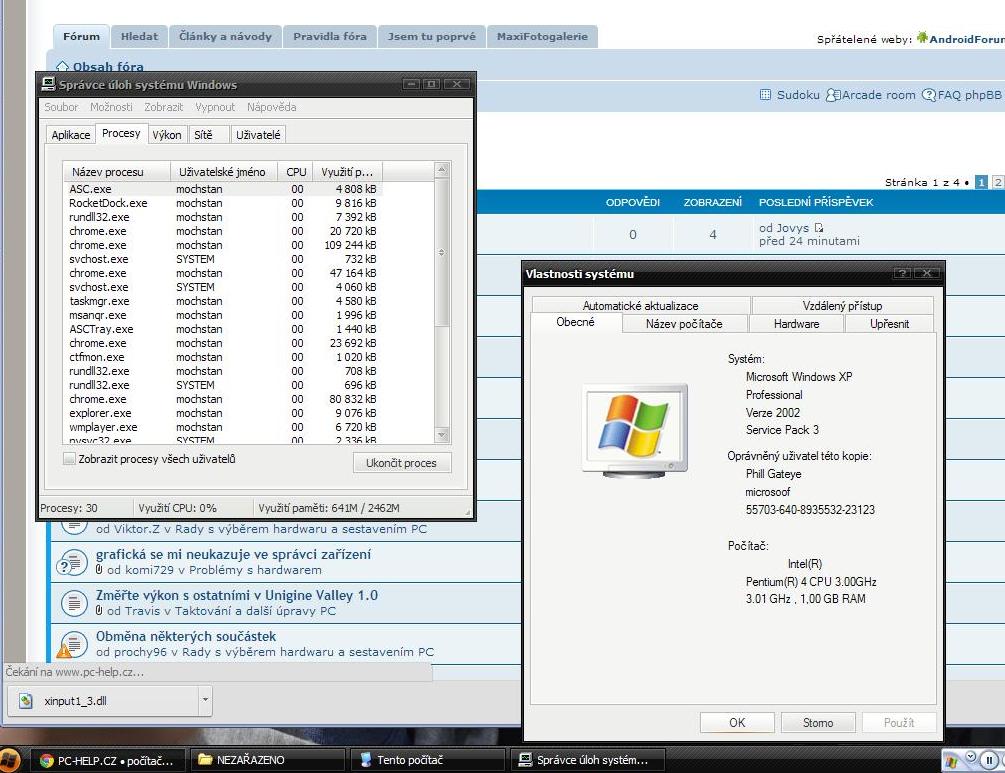Open the Soubor menu in Task Manager
Screen dimensions: 1005x773
click(x=61, y=107)
